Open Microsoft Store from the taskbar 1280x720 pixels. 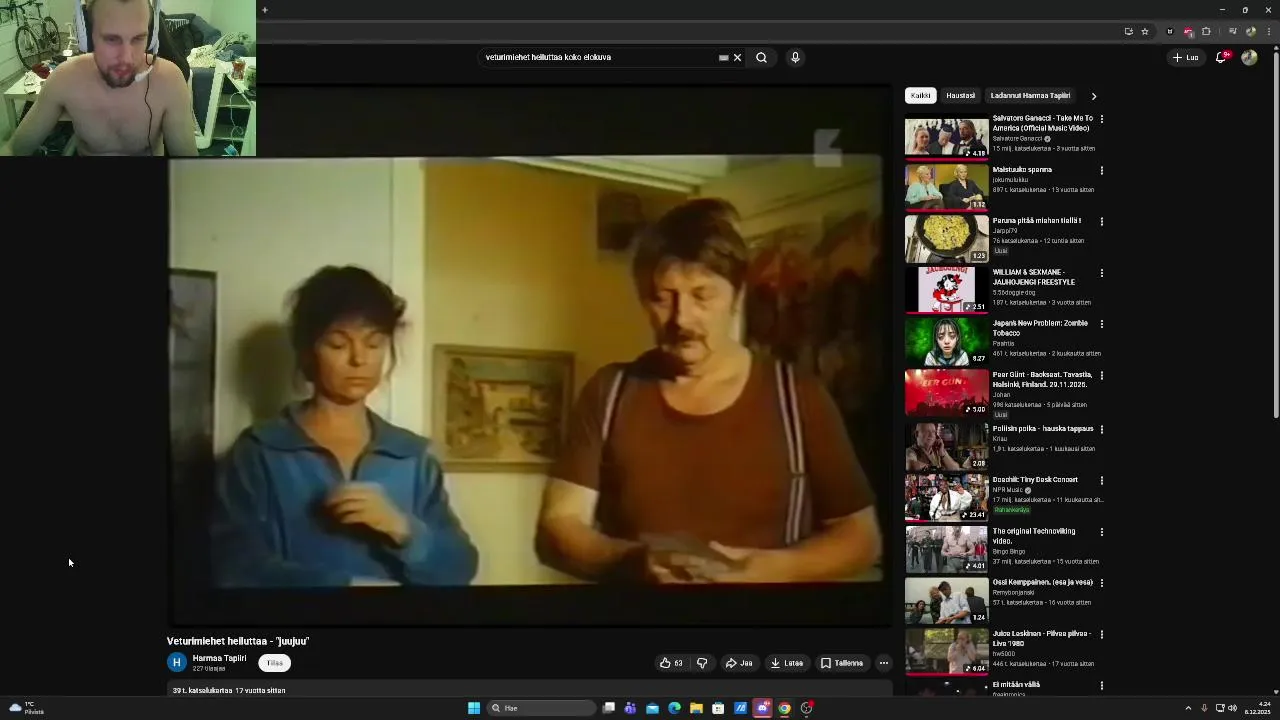tap(718, 708)
